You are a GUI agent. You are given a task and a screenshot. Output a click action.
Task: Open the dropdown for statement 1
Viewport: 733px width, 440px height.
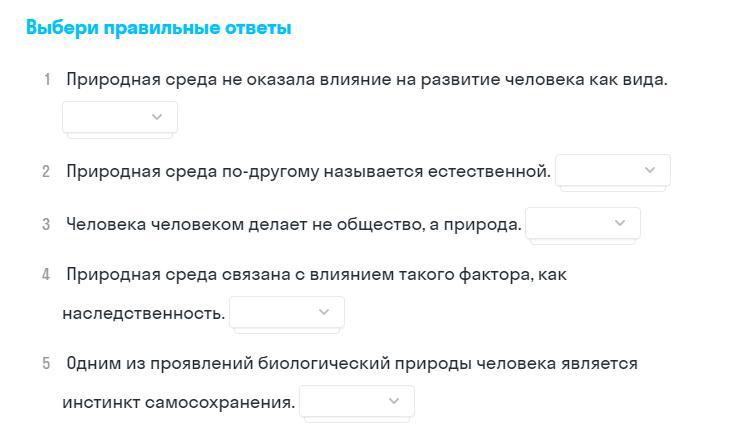(x=119, y=117)
